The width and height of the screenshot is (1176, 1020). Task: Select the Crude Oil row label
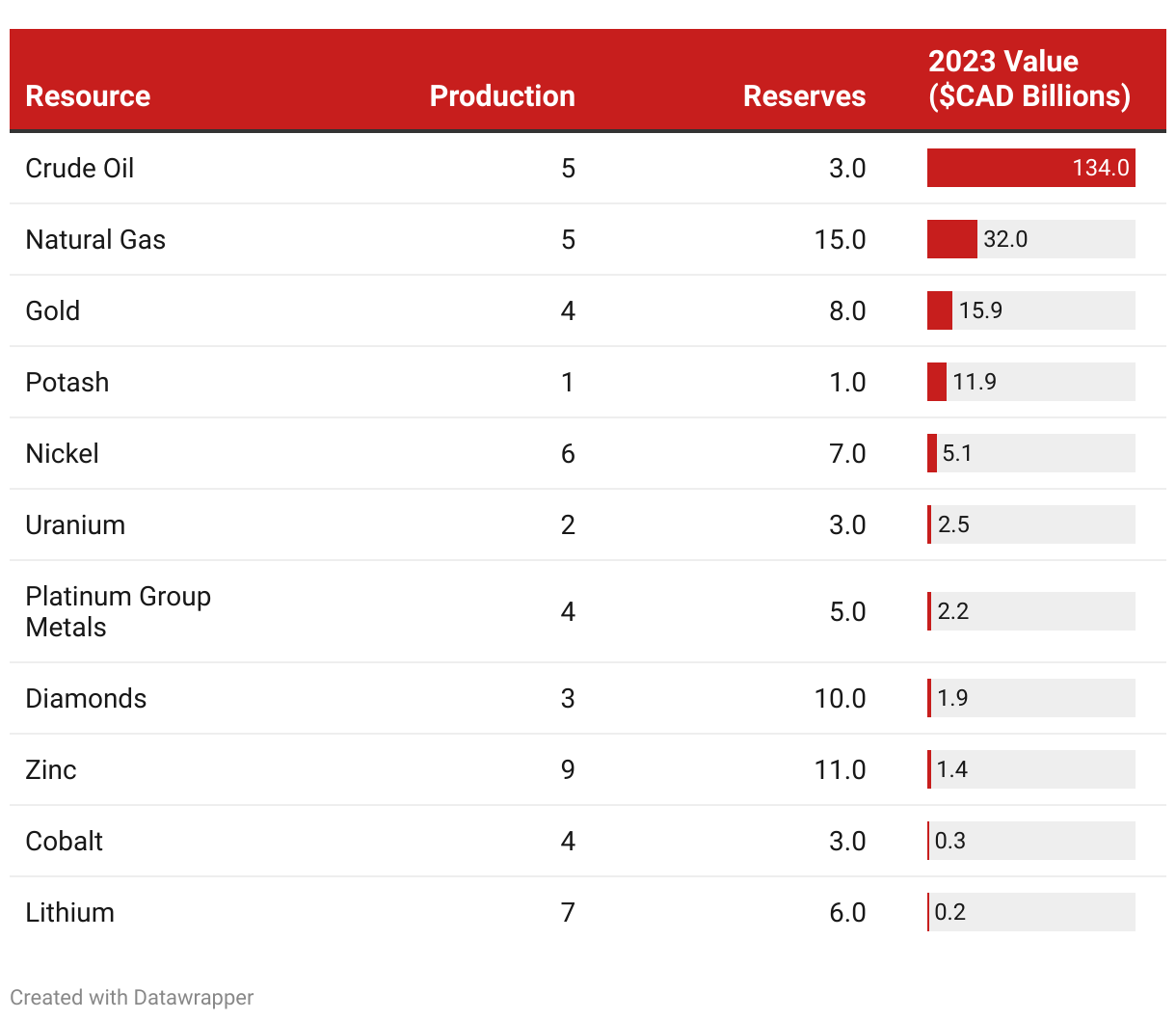[80, 168]
